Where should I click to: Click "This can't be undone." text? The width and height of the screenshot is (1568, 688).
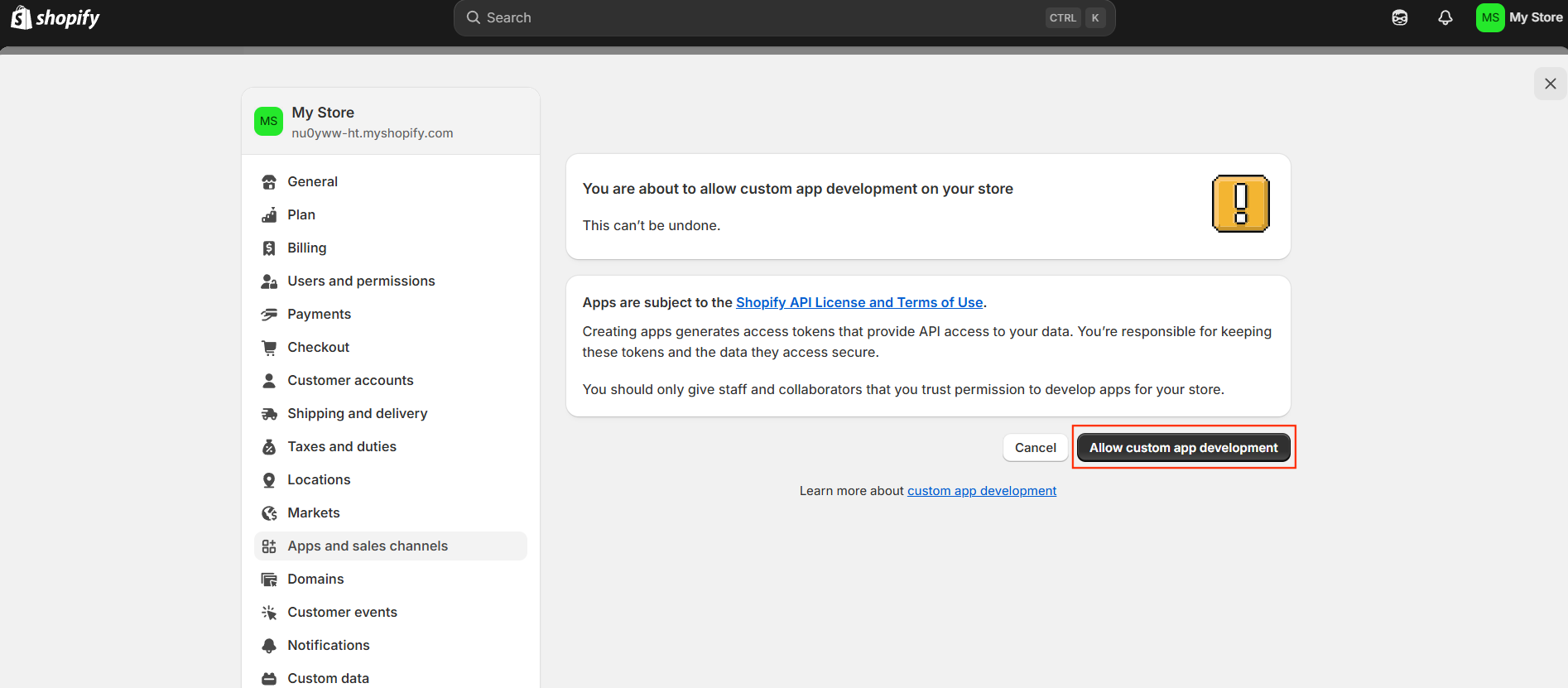point(652,225)
